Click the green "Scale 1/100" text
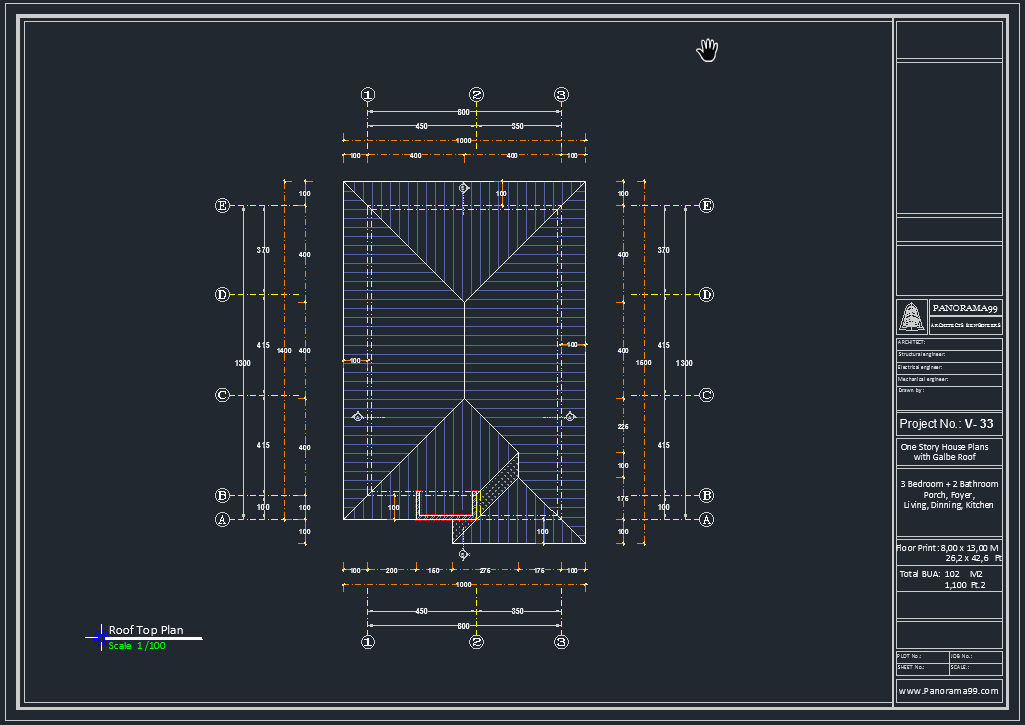This screenshot has height=725, width=1025. pyautogui.click(x=137, y=646)
